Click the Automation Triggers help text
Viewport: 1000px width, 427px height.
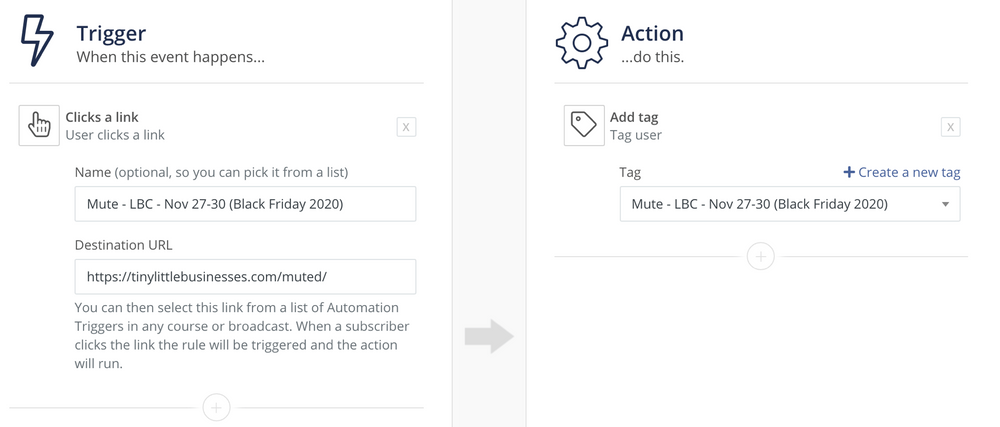(x=242, y=335)
